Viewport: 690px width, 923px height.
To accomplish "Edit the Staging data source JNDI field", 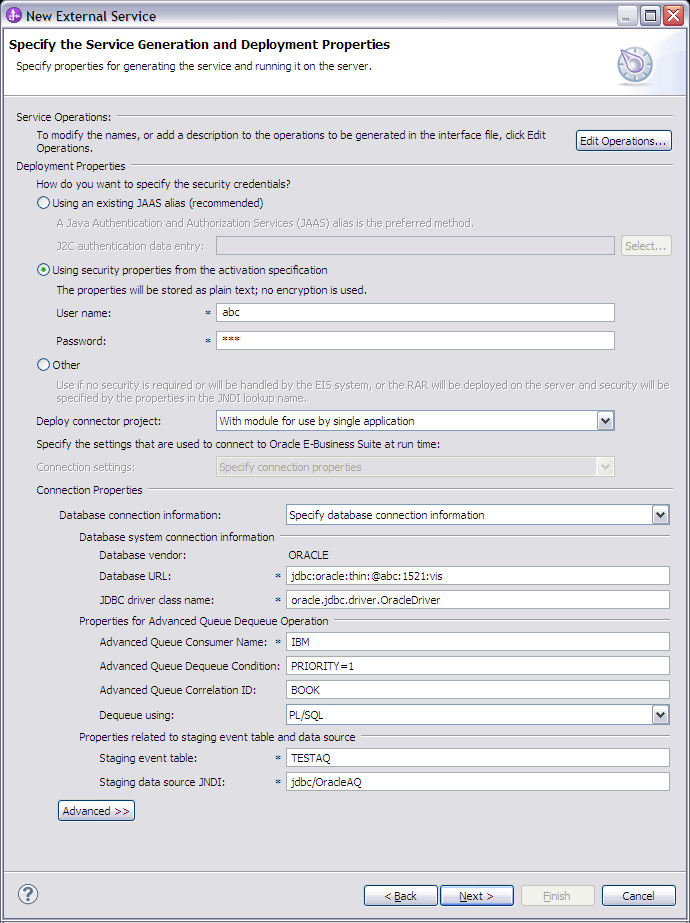I will click(477, 782).
